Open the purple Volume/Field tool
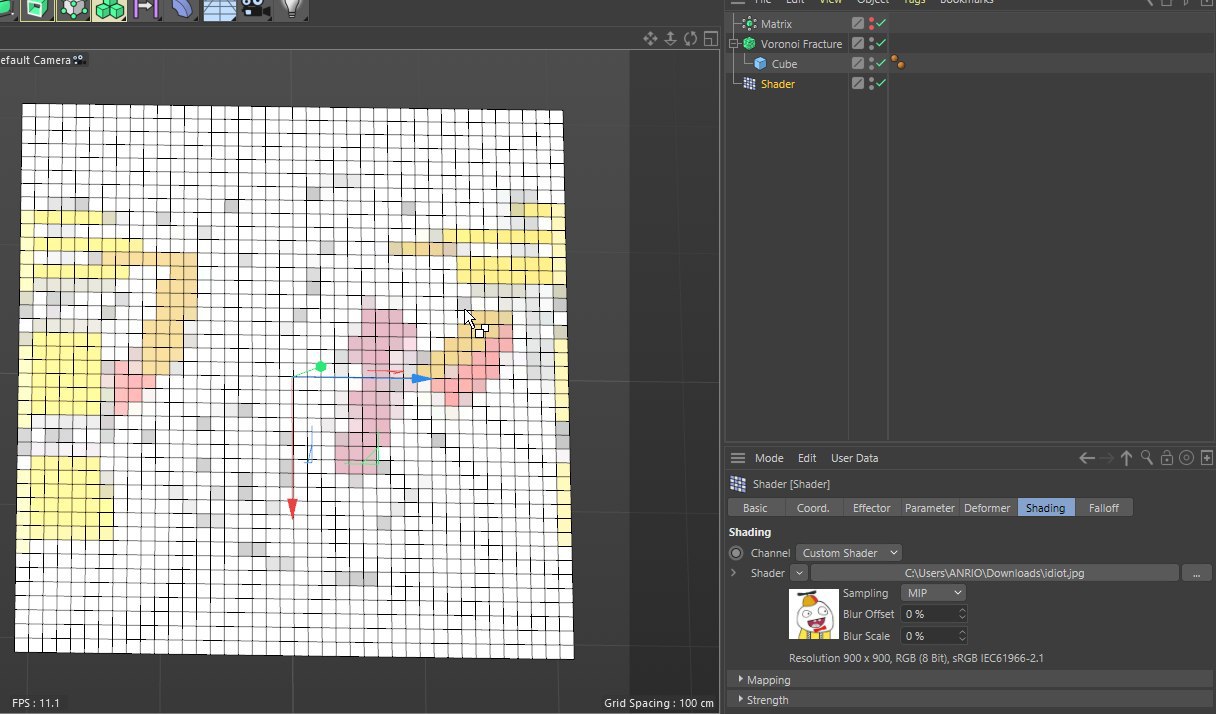The height and width of the screenshot is (714, 1216). 145,9
